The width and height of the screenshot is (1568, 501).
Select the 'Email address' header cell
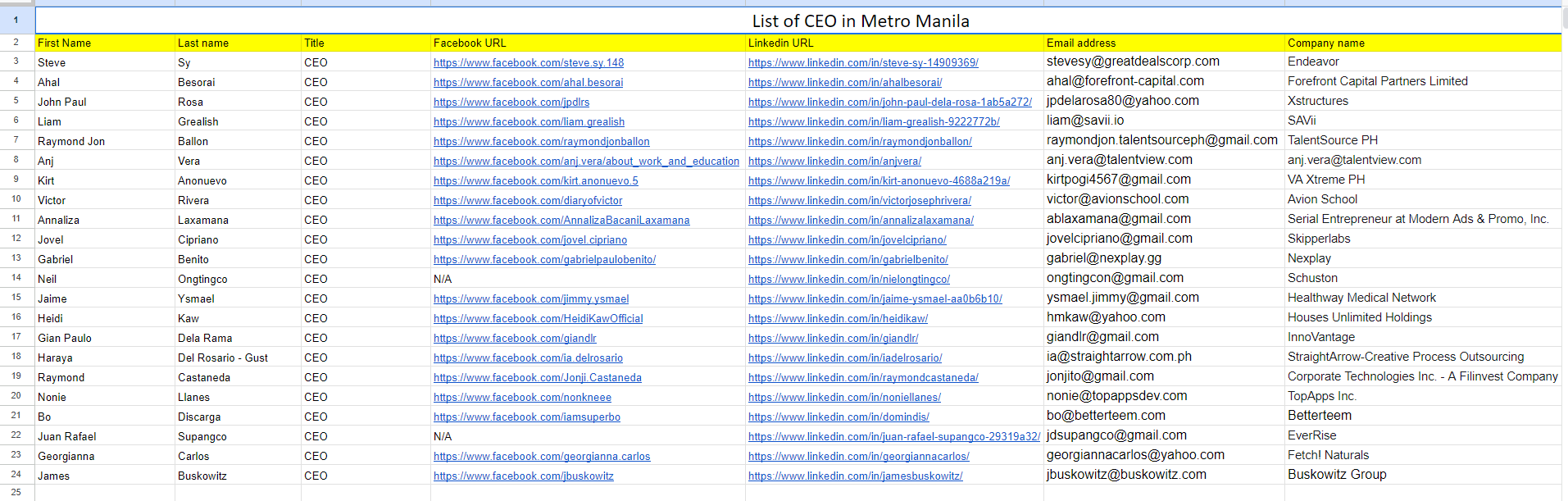(x=1164, y=43)
